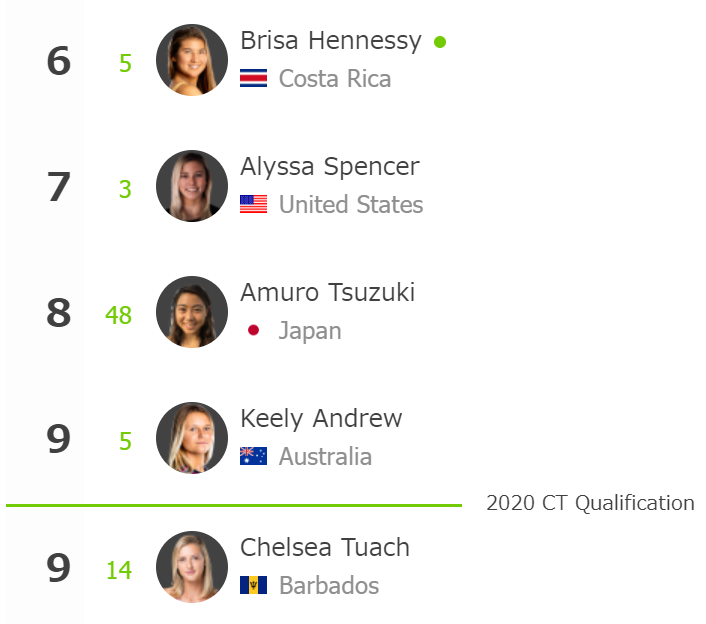
Task: Click the Barbados flag icon
Action: coord(253,585)
